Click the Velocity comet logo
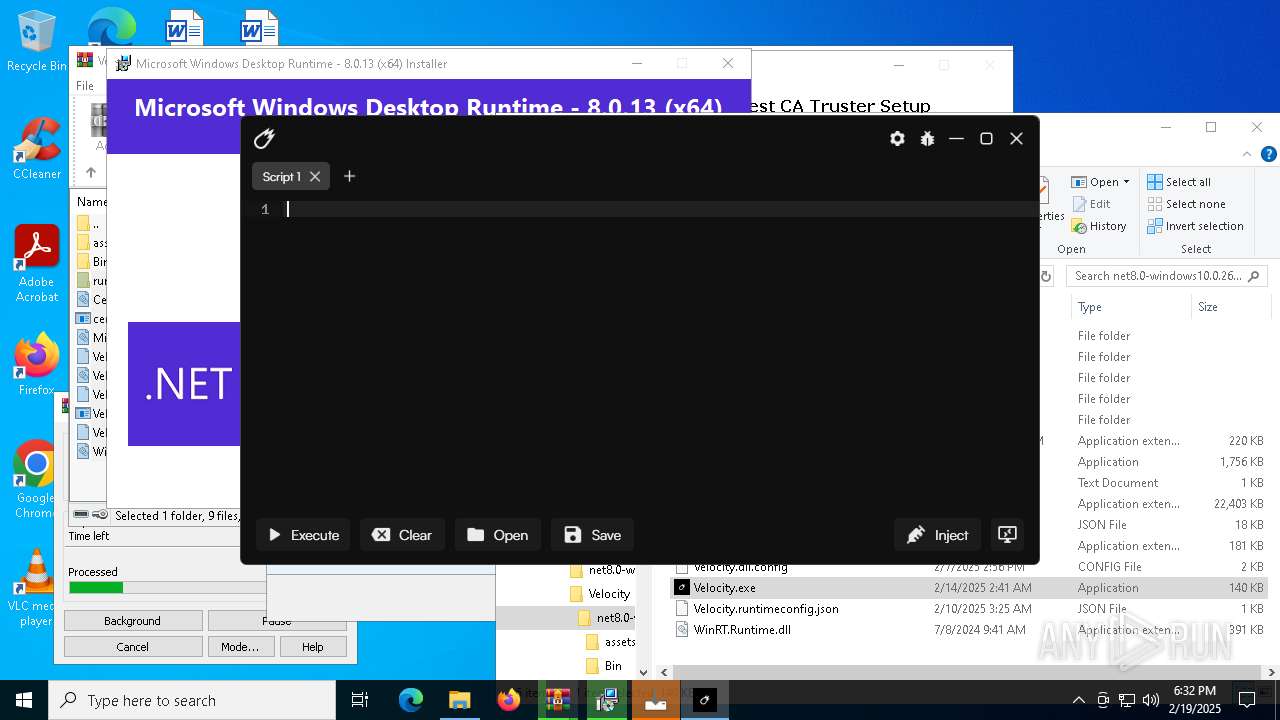This screenshot has height=720, width=1280. point(264,139)
